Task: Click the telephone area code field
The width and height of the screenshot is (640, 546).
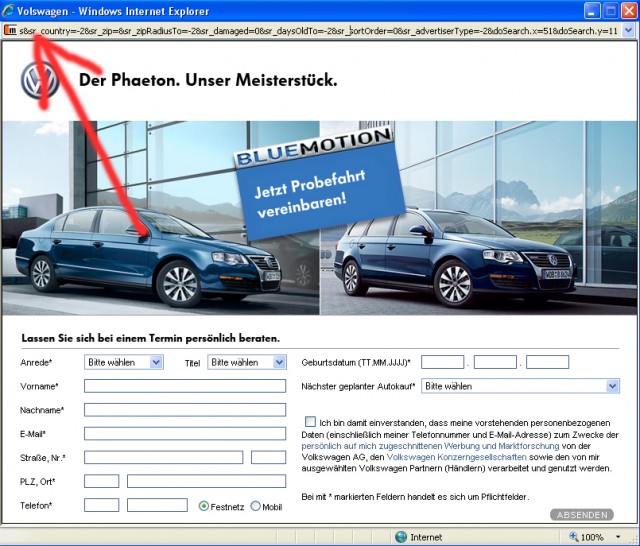Action: click(x=102, y=505)
